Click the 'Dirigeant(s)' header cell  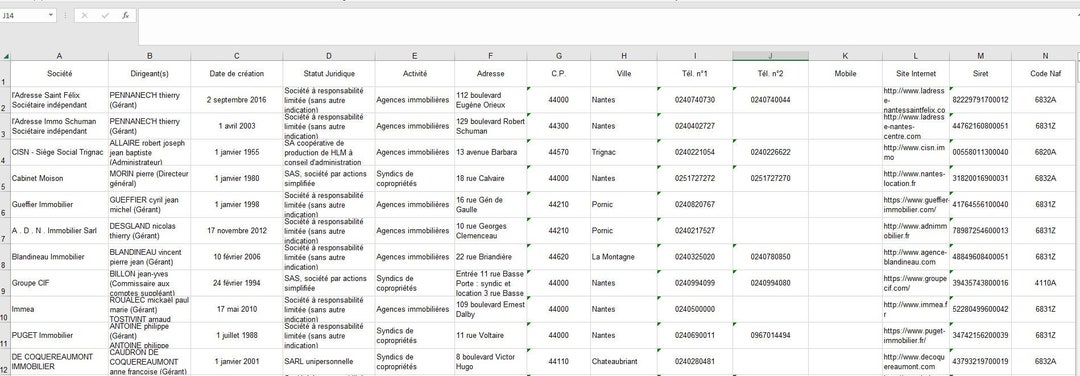pos(149,74)
